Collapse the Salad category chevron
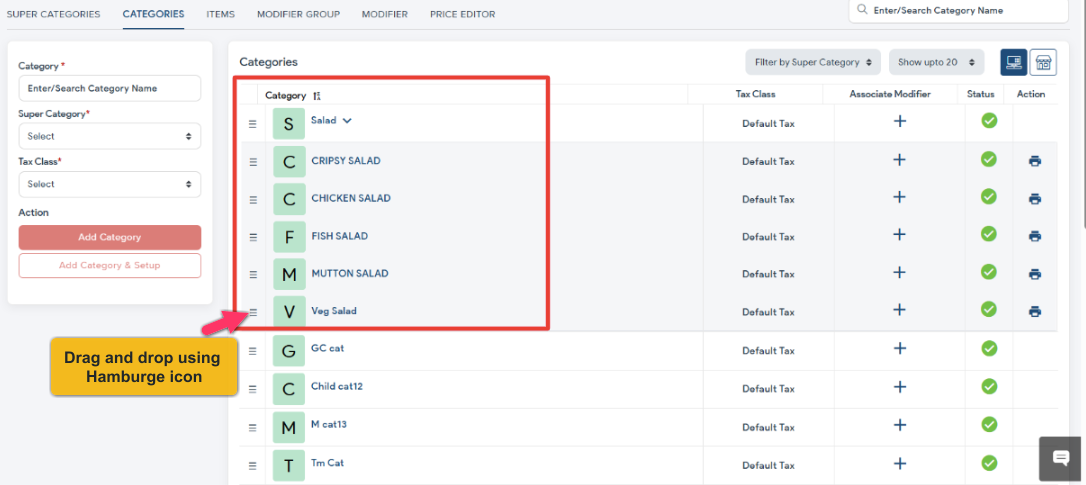The image size is (1086, 485). (347, 121)
